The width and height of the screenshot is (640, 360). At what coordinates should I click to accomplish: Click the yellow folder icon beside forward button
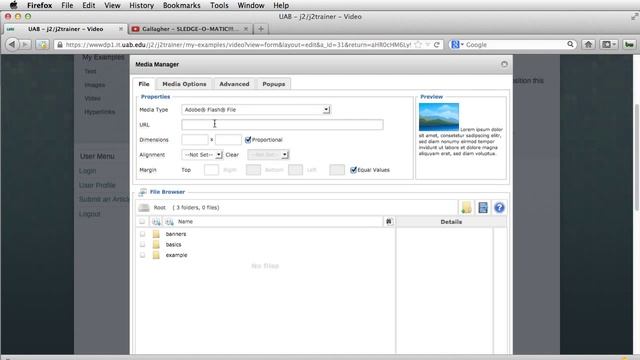pos(42,44)
